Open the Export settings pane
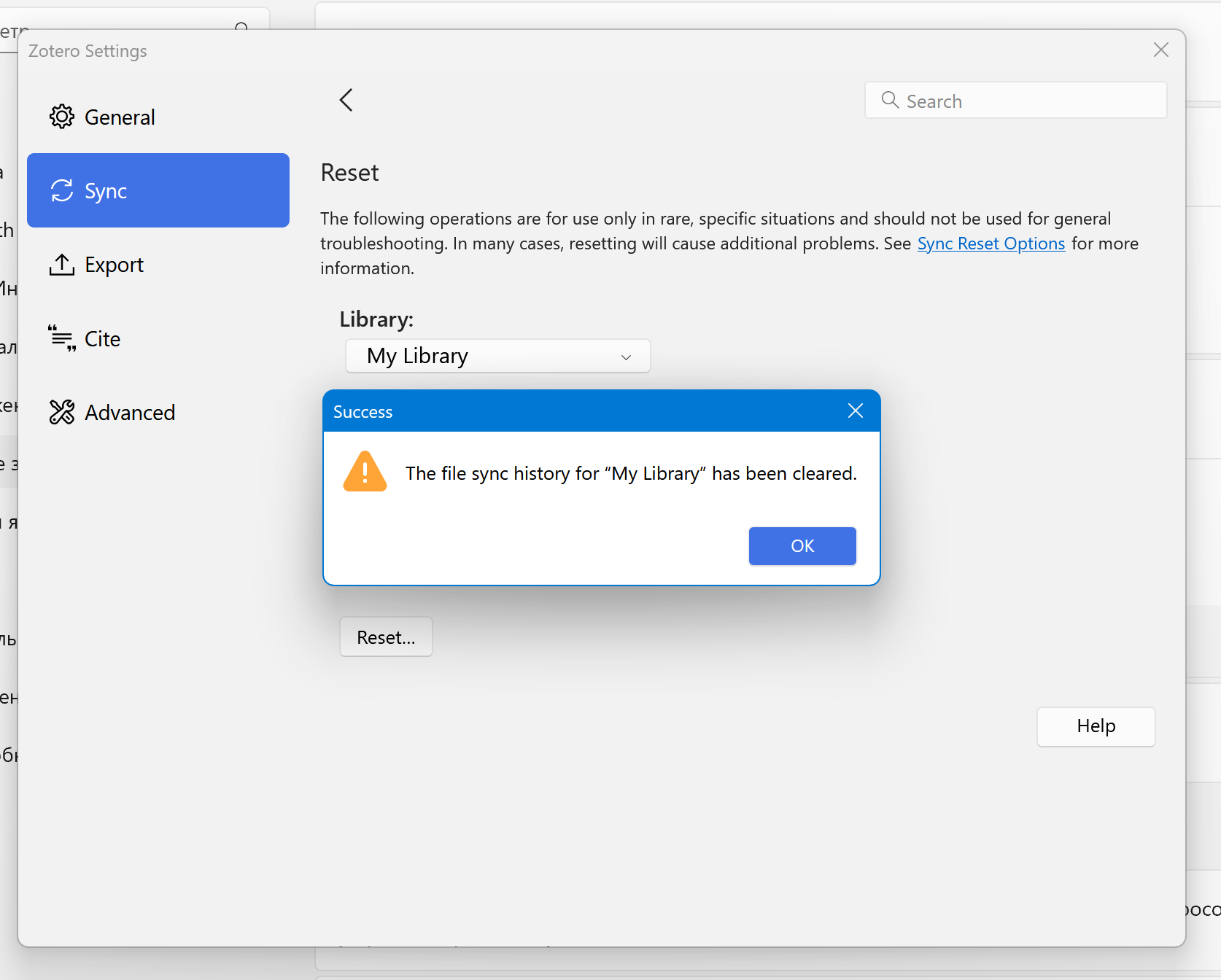Screen dimensions: 1221x980 (158, 265)
